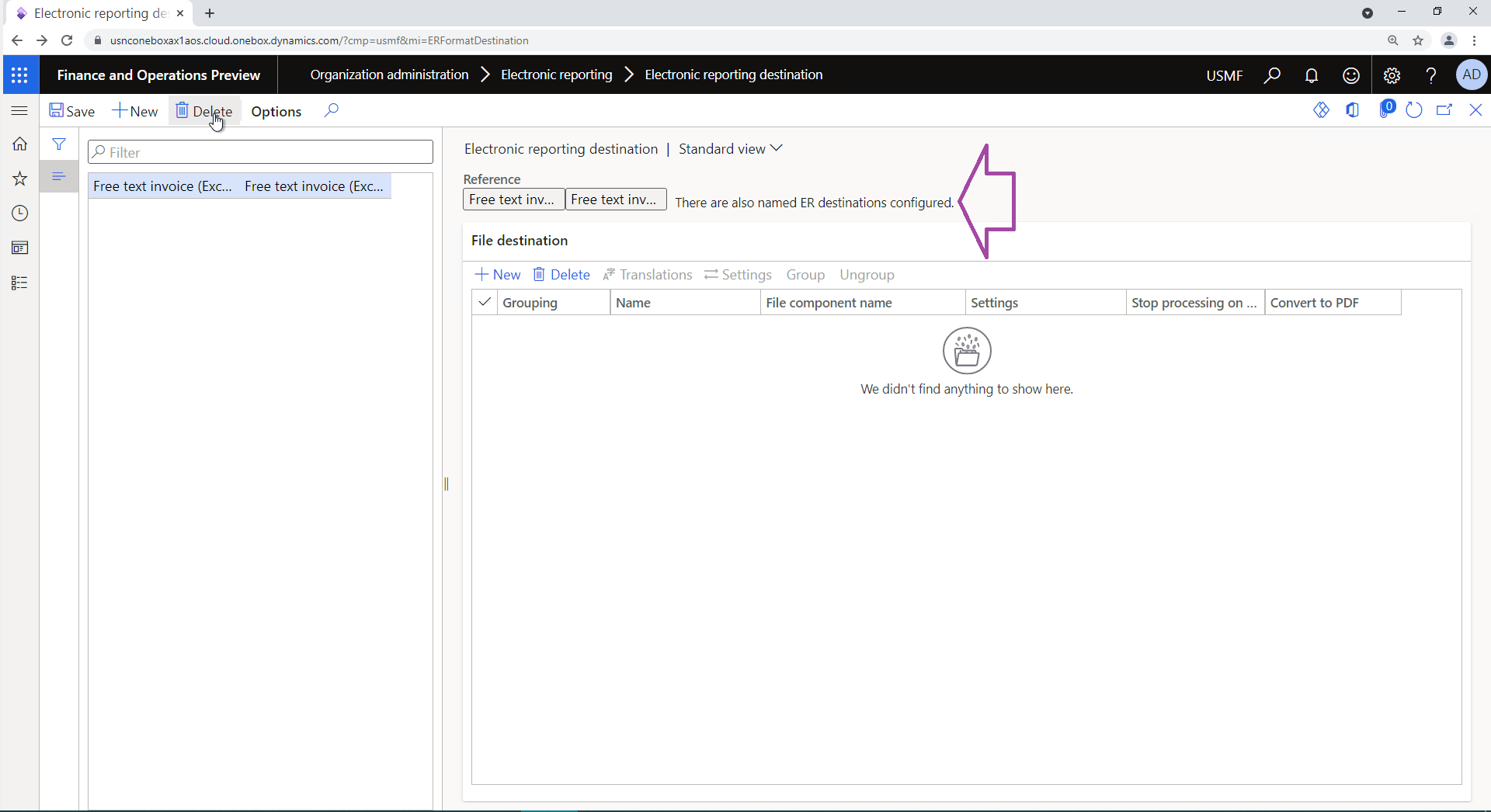Click the browser forward arrow

(42, 40)
